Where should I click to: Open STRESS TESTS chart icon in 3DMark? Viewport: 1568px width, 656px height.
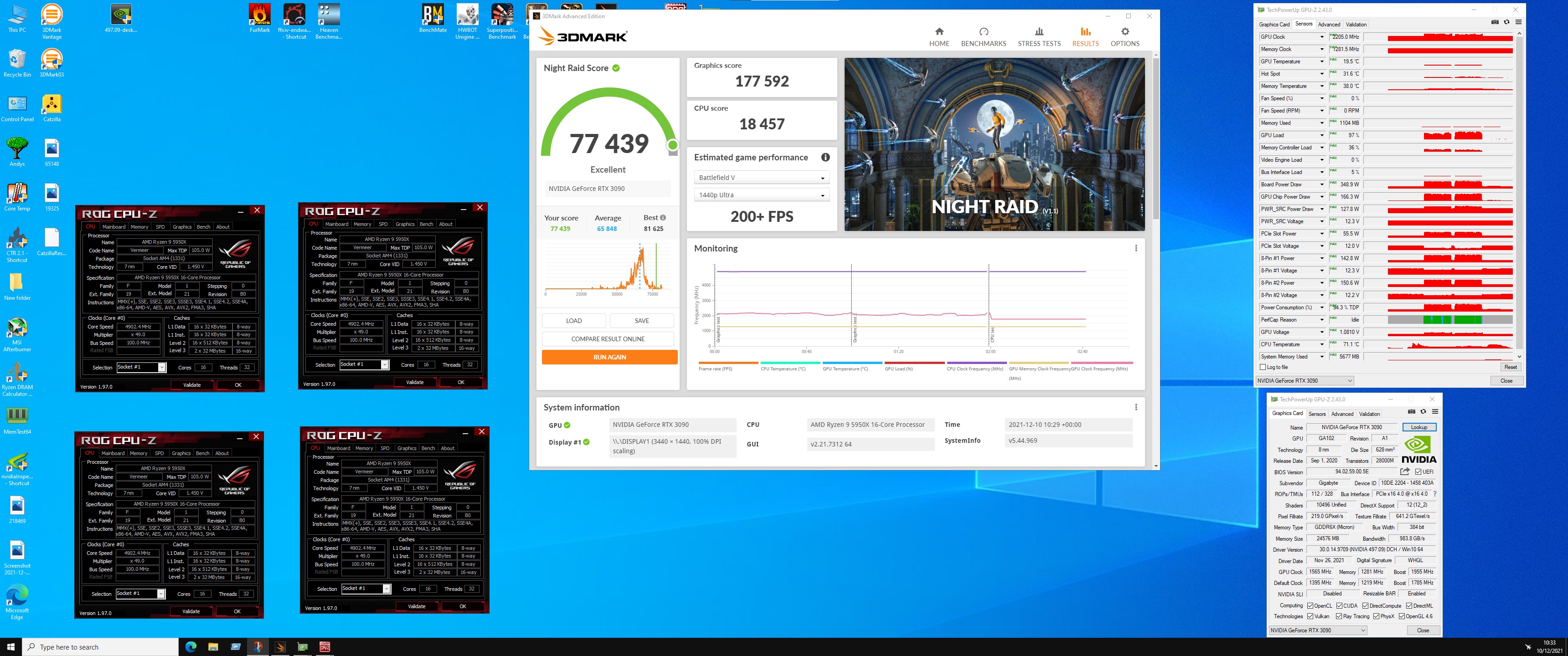(x=1038, y=31)
